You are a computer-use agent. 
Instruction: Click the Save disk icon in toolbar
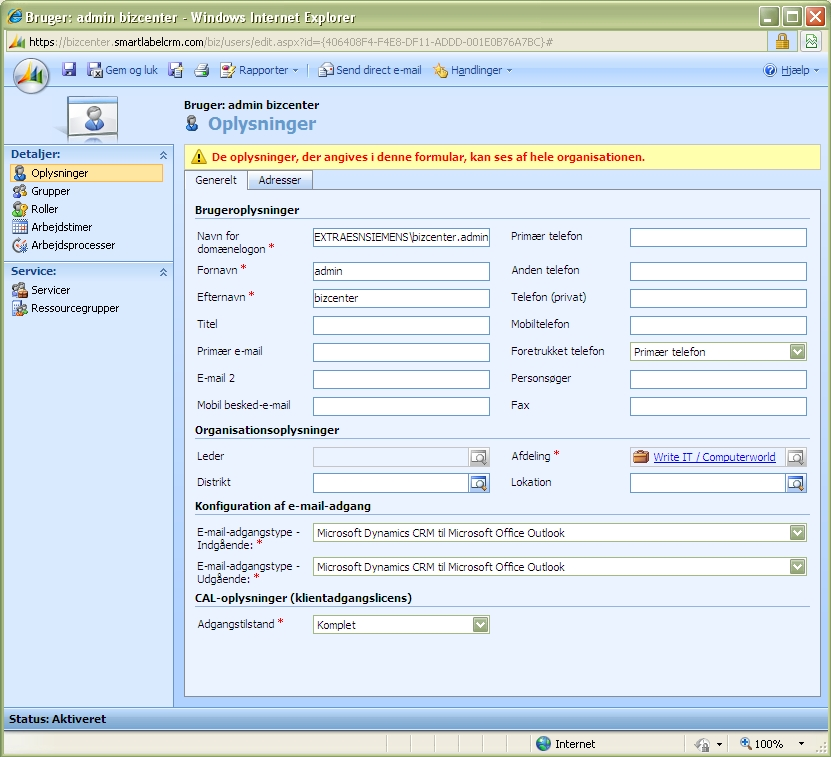click(69, 70)
